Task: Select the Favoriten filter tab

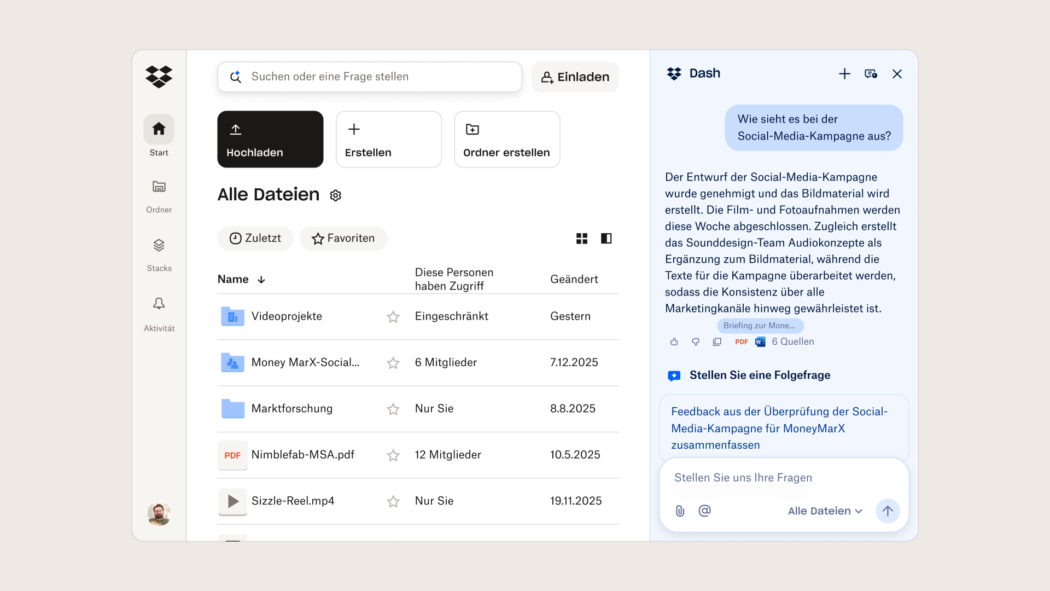Action: [343, 239]
